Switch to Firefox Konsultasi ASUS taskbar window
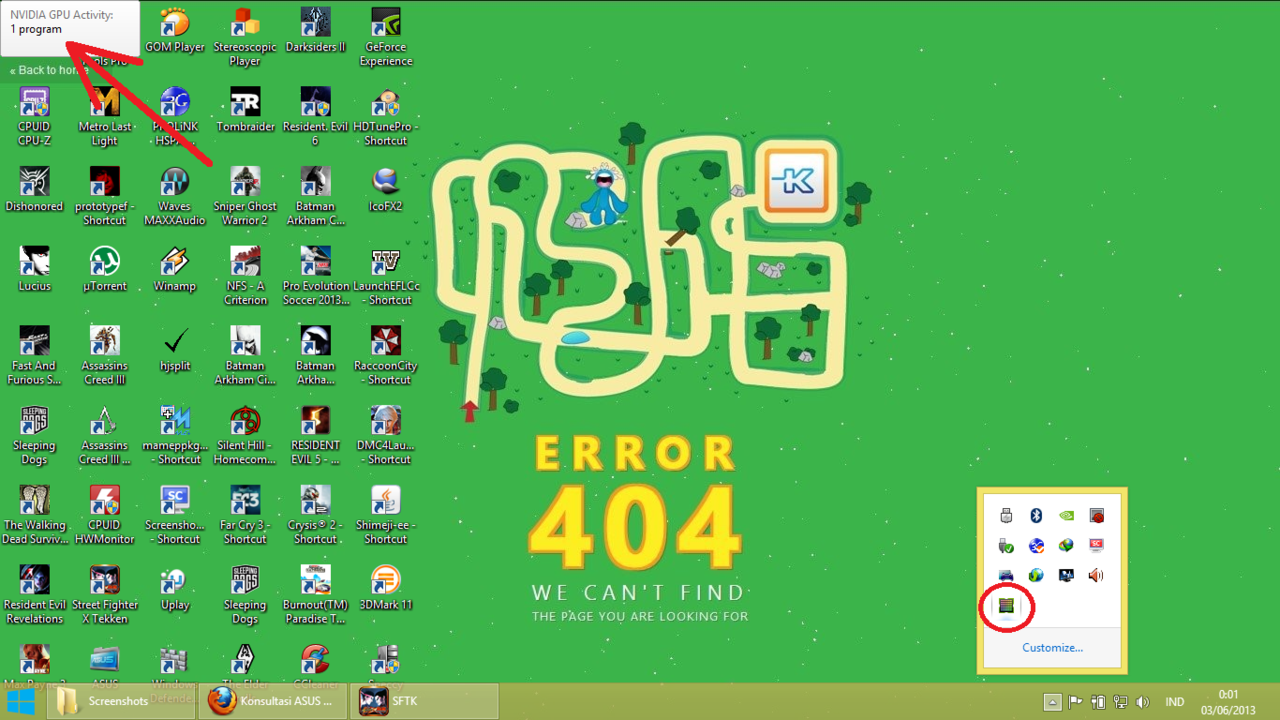This screenshot has width=1280, height=720. point(273,701)
